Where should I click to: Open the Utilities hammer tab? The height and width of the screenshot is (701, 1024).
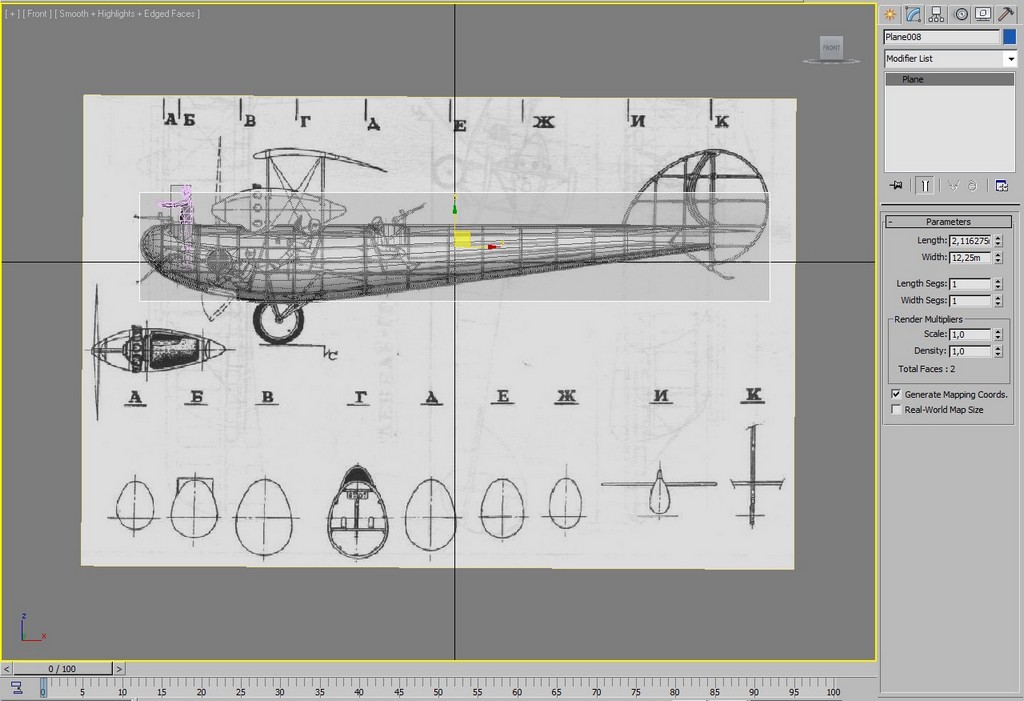coord(1006,14)
